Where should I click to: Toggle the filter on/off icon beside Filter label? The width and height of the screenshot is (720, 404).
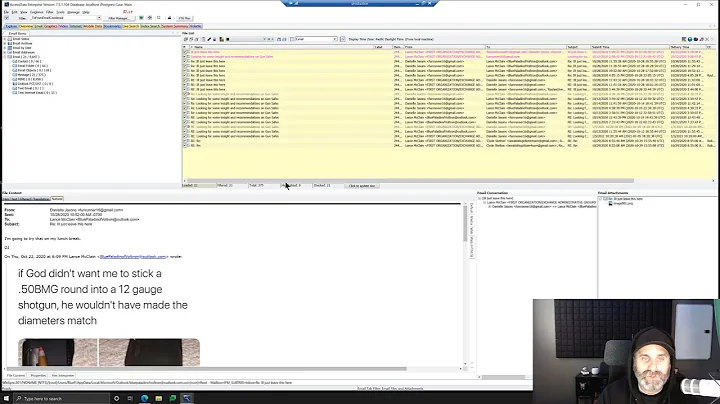pyautogui.click(x=6, y=18)
